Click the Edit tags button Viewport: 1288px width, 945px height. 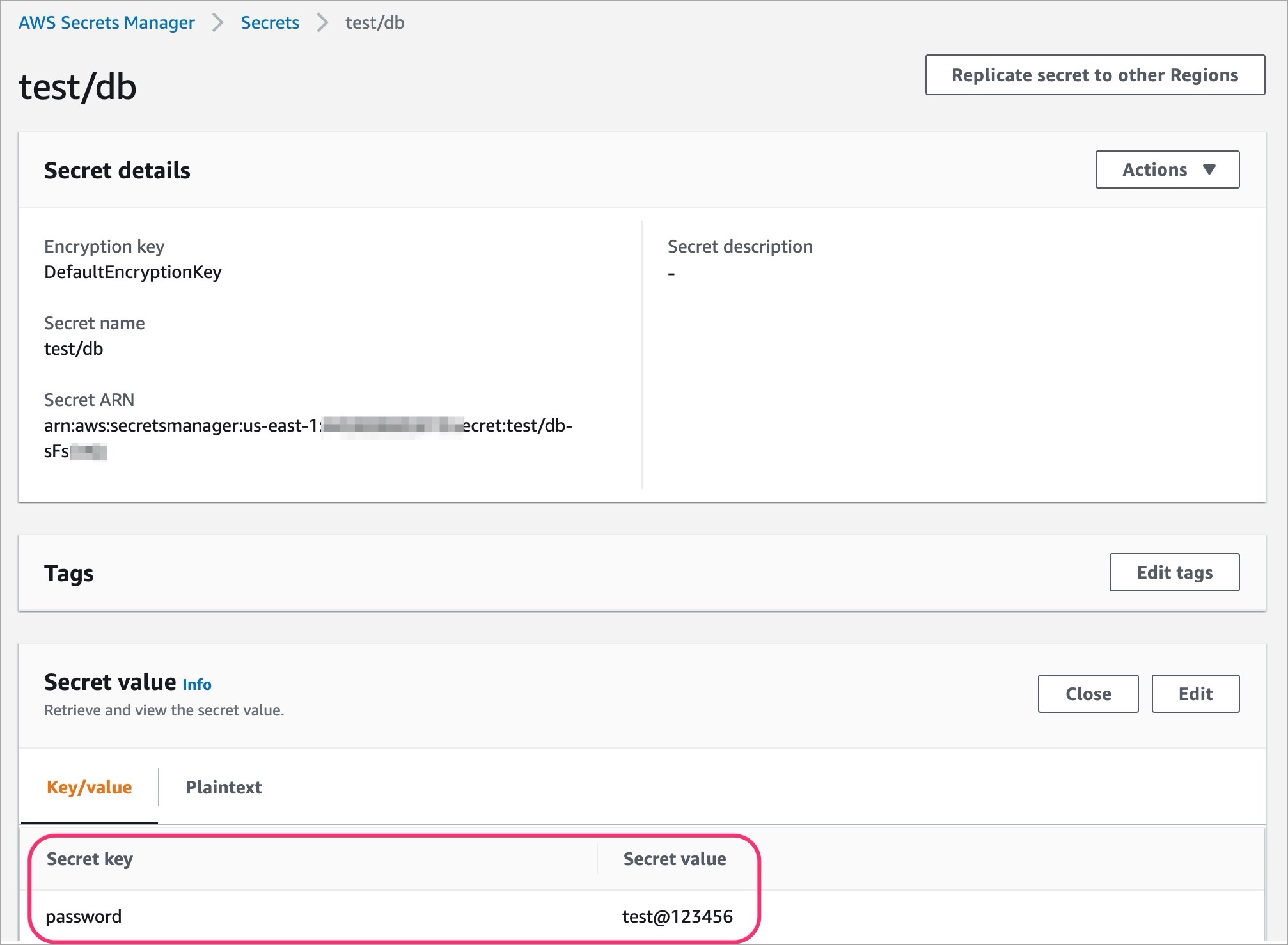[1174, 572]
